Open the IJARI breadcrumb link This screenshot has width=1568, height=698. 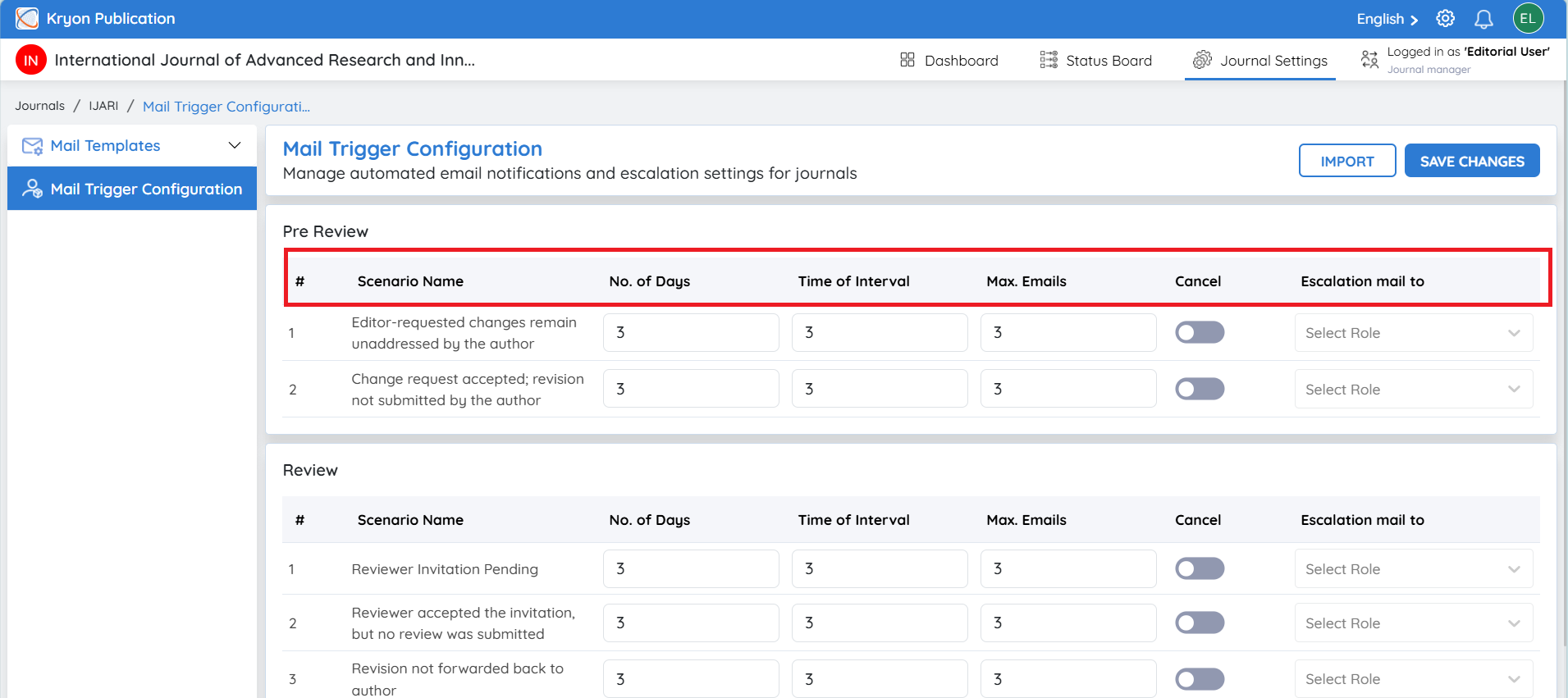[103, 106]
